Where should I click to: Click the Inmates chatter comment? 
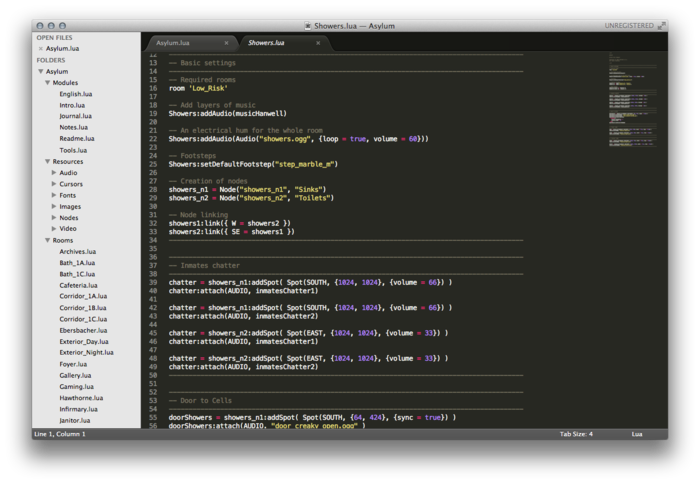click(x=204, y=266)
